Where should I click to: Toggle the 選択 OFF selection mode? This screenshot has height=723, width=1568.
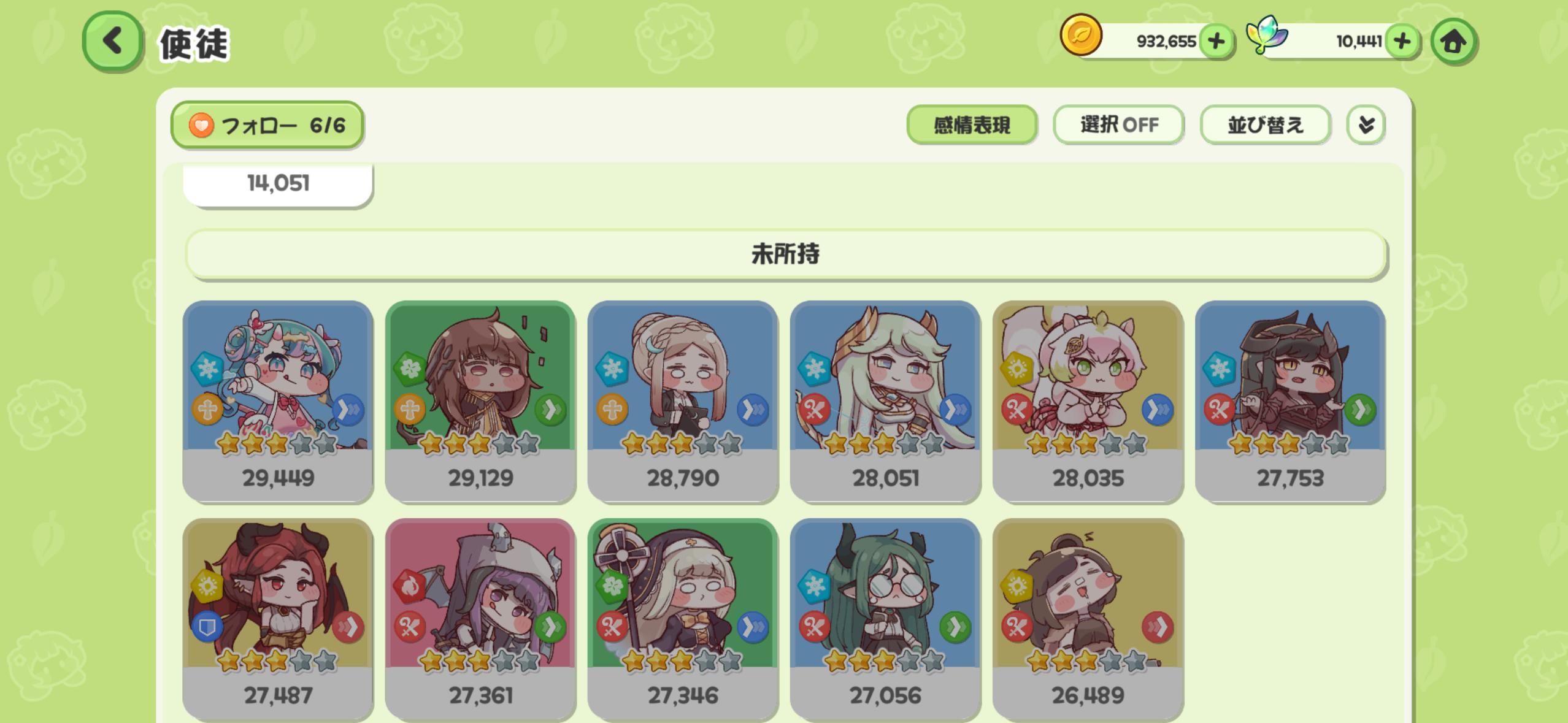click(x=1118, y=125)
